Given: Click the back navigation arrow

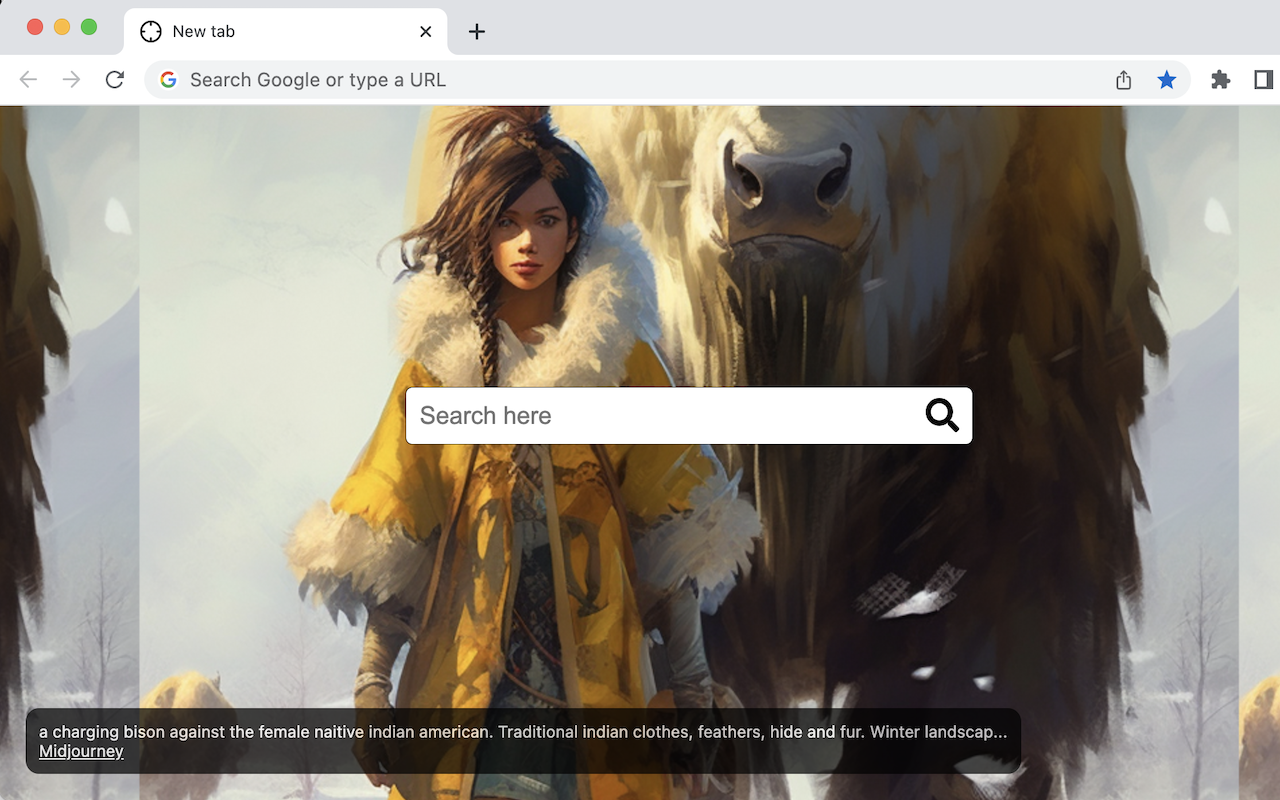Looking at the screenshot, I should pyautogui.click(x=28, y=80).
